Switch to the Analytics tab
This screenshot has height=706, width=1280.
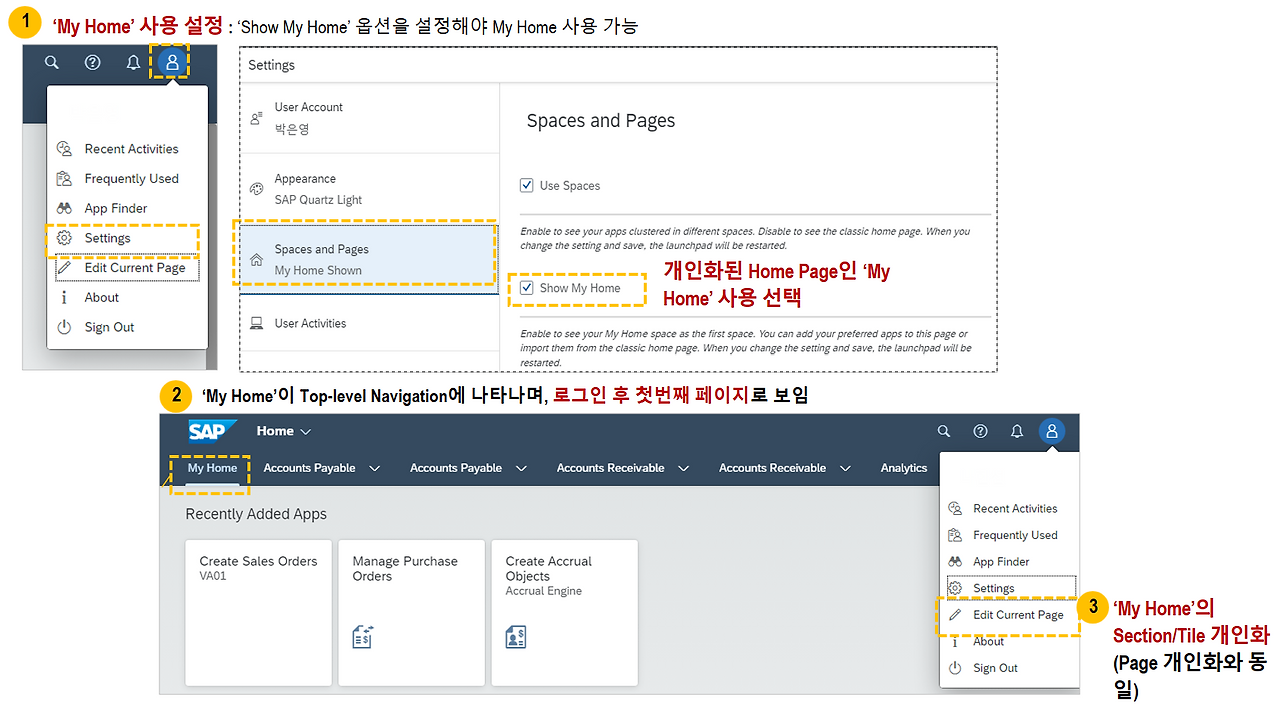[903, 467]
